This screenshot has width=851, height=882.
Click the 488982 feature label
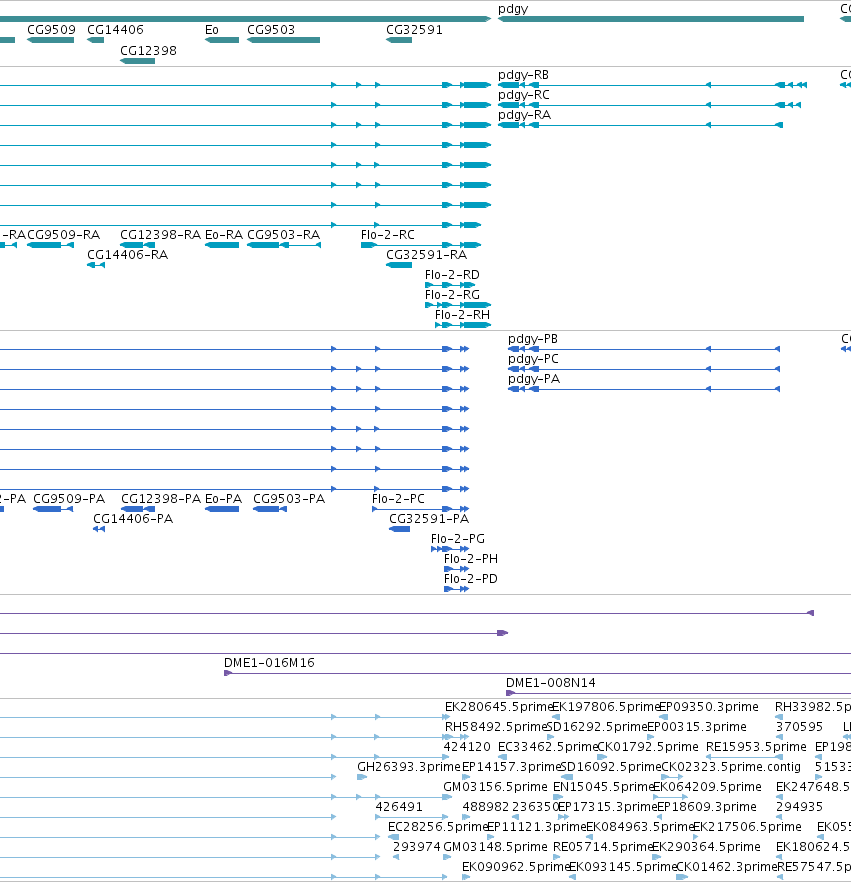point(485,807)
